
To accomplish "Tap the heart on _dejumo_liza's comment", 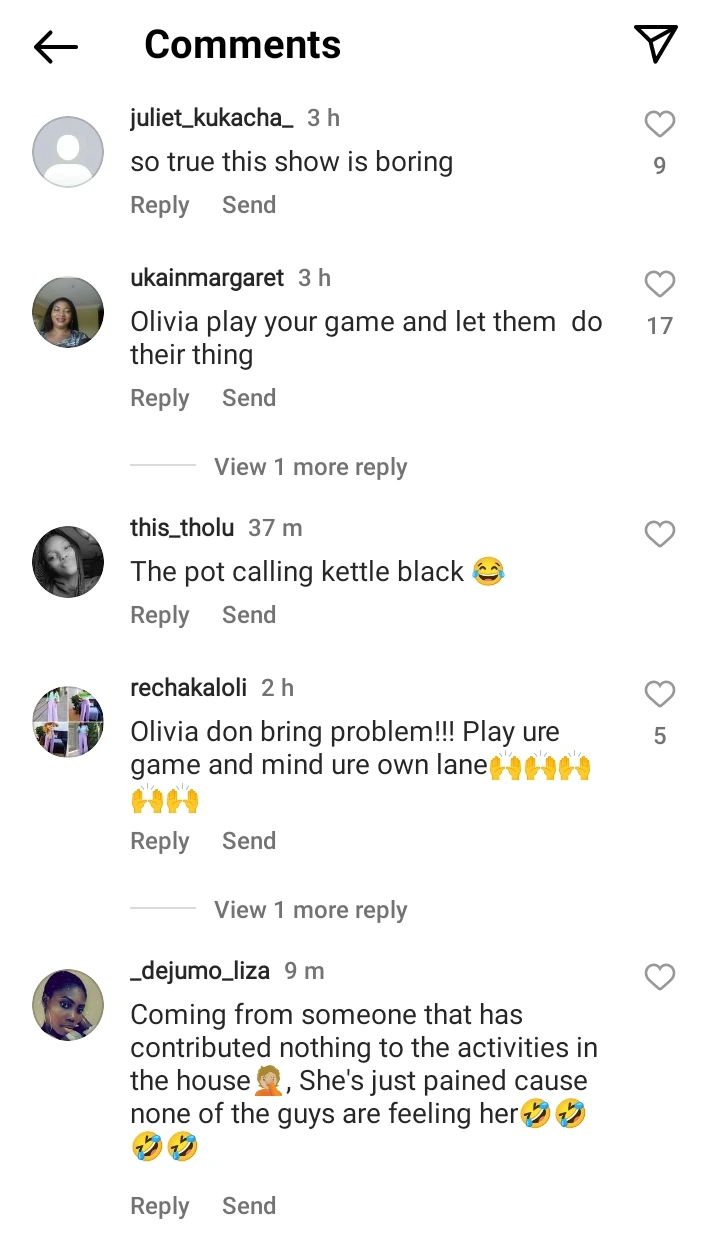I will (x=659, y=977).
